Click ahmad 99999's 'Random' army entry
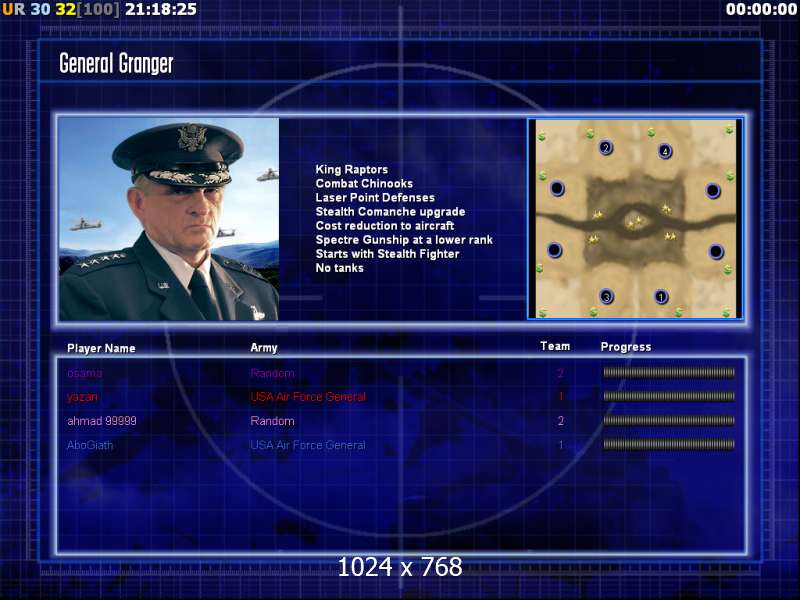The height and width of the screenshot is (600, 800). (272, 421)
